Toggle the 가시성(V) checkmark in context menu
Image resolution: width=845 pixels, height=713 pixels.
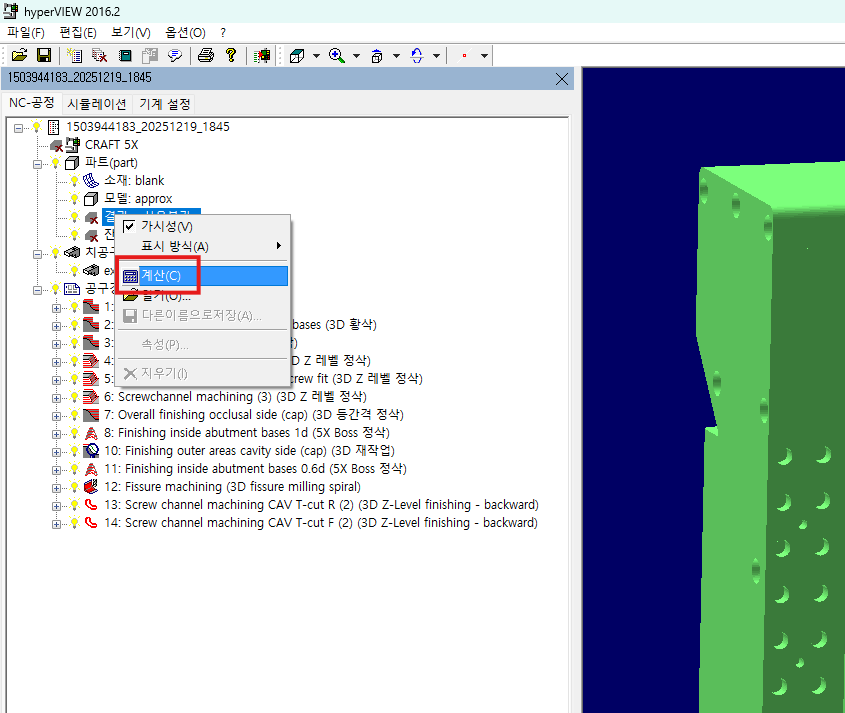(x=128, y=227)
